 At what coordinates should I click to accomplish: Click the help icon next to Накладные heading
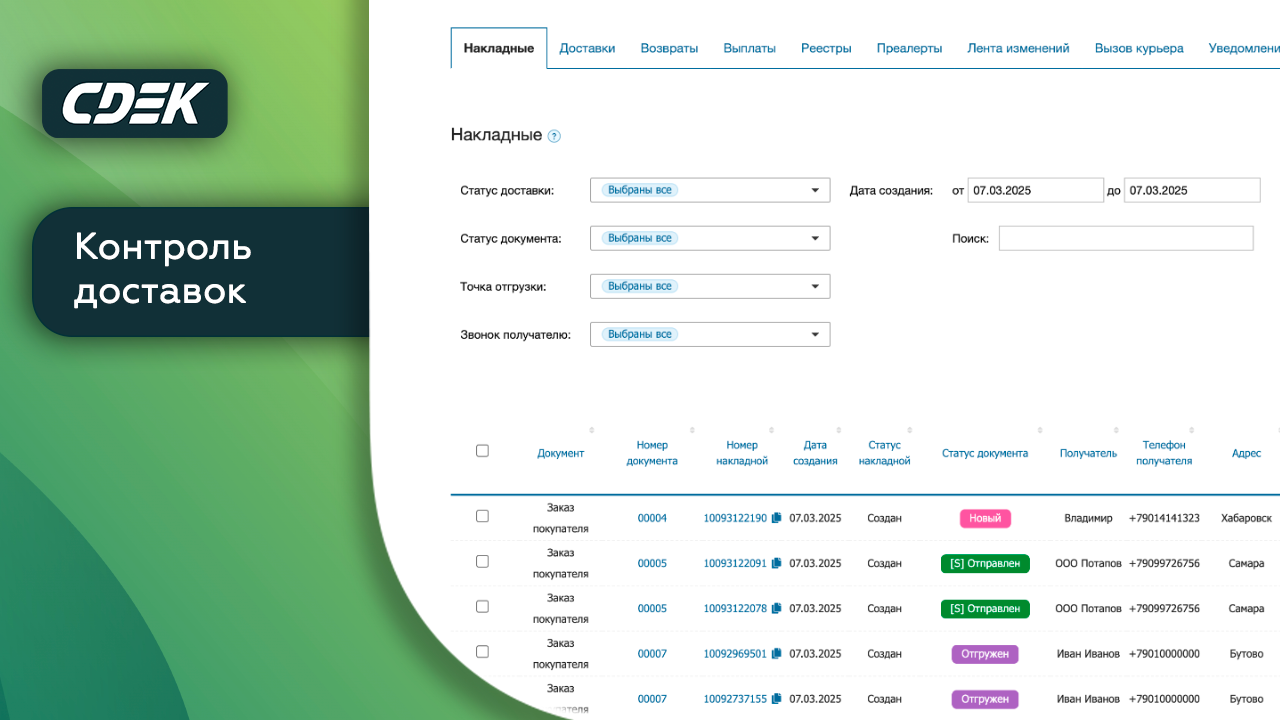[x=554, y=136]
